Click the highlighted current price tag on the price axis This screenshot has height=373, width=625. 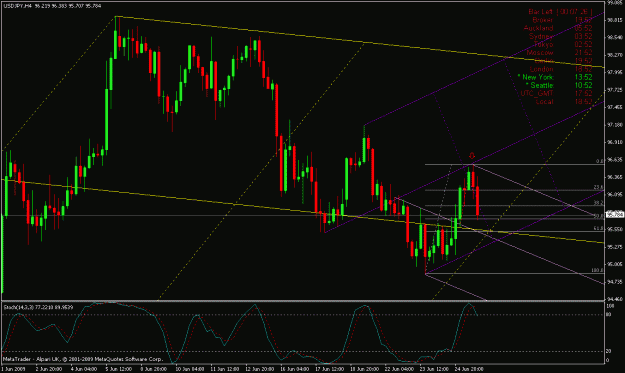[615, 215]
